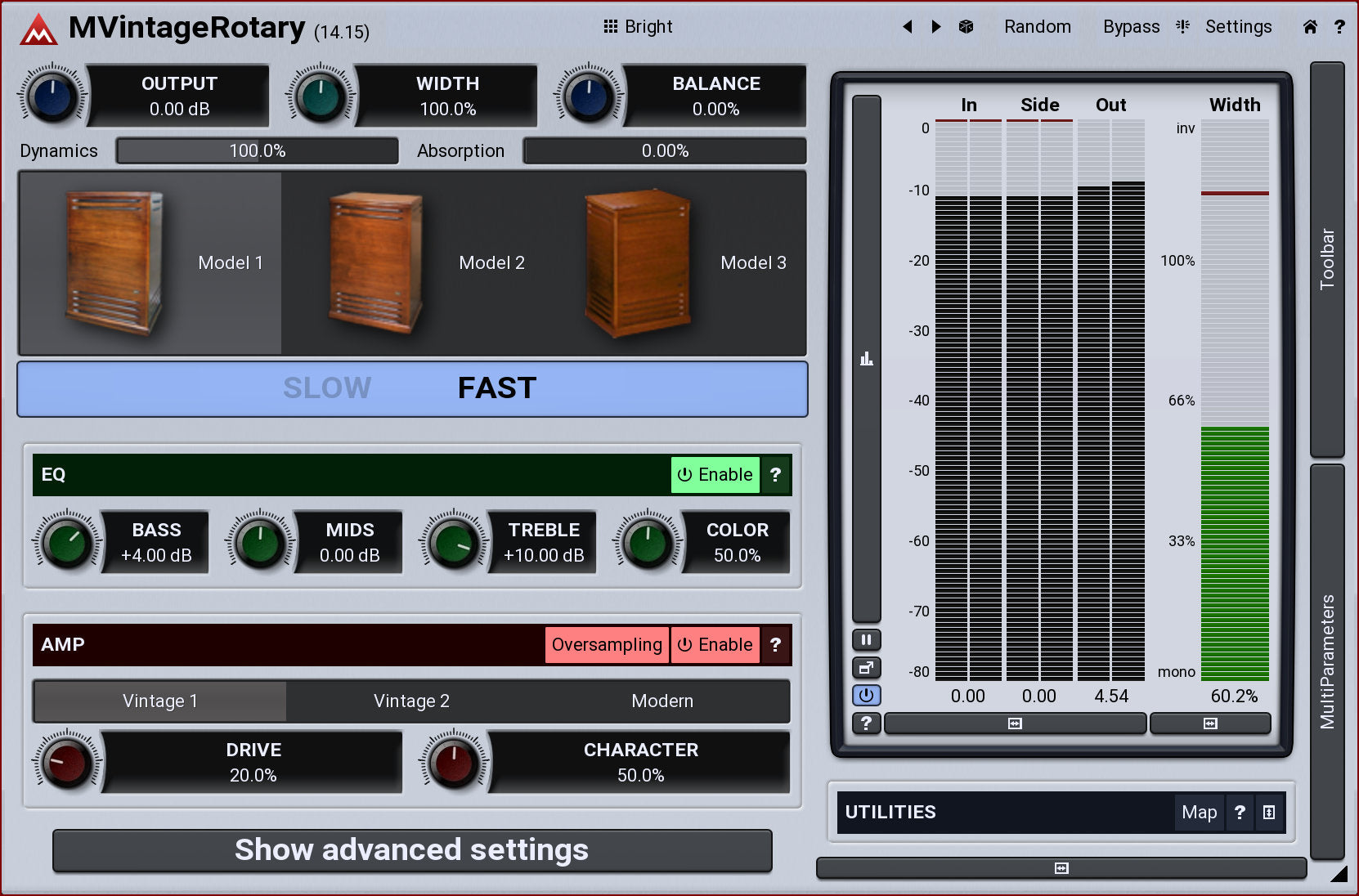Open the home icon menu
This screenshot has height=896, width=1359.
coord(1310,27)
